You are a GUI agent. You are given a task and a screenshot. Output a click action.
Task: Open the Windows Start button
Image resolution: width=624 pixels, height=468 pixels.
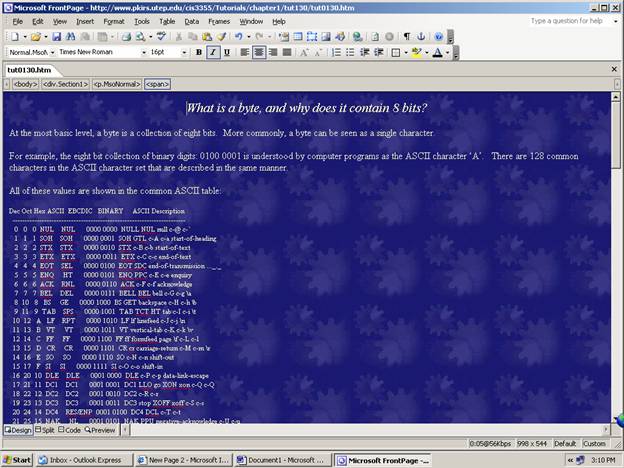17,460
